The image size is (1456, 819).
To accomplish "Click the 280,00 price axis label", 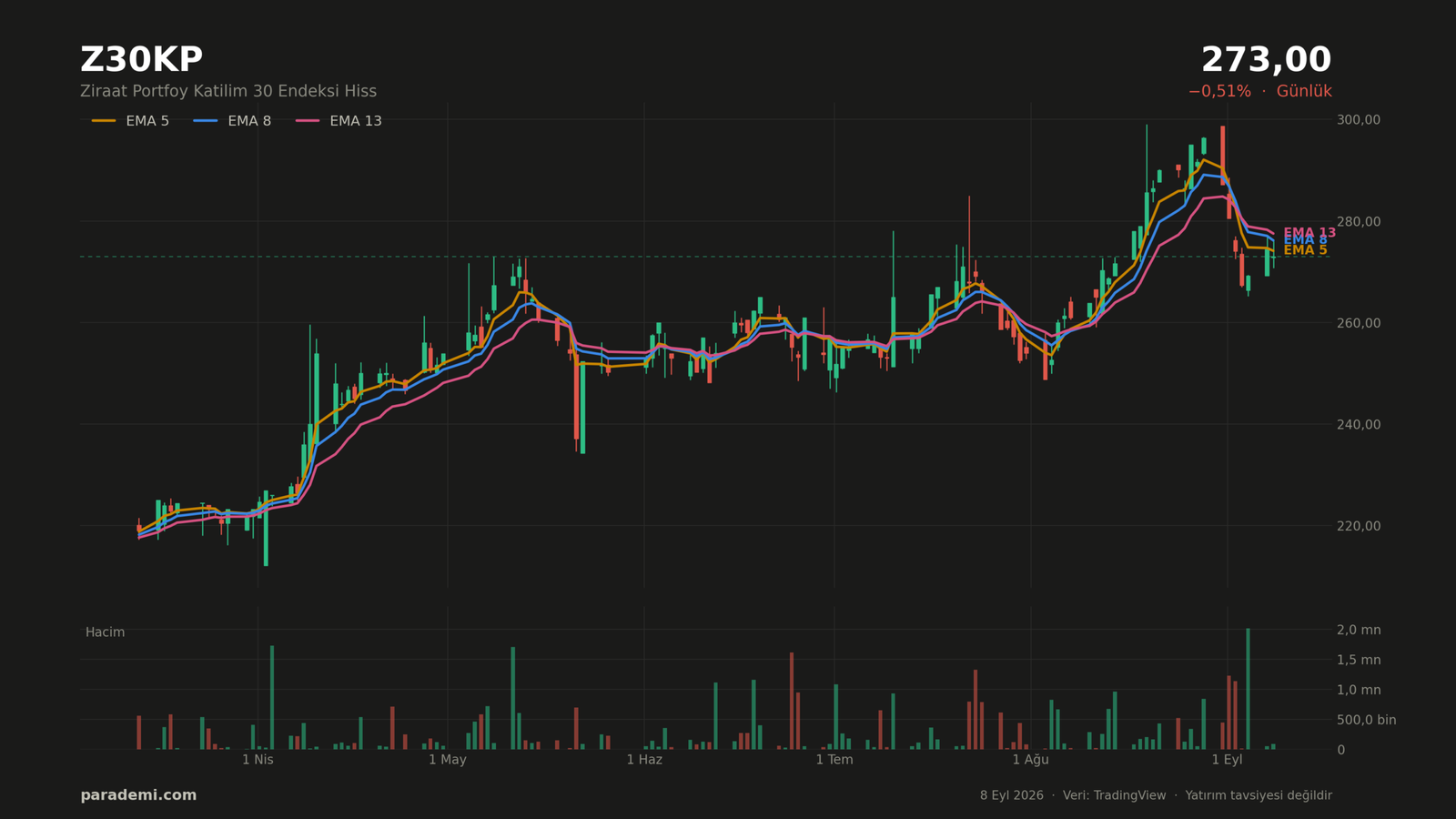I will click(x=1359, y=222).
